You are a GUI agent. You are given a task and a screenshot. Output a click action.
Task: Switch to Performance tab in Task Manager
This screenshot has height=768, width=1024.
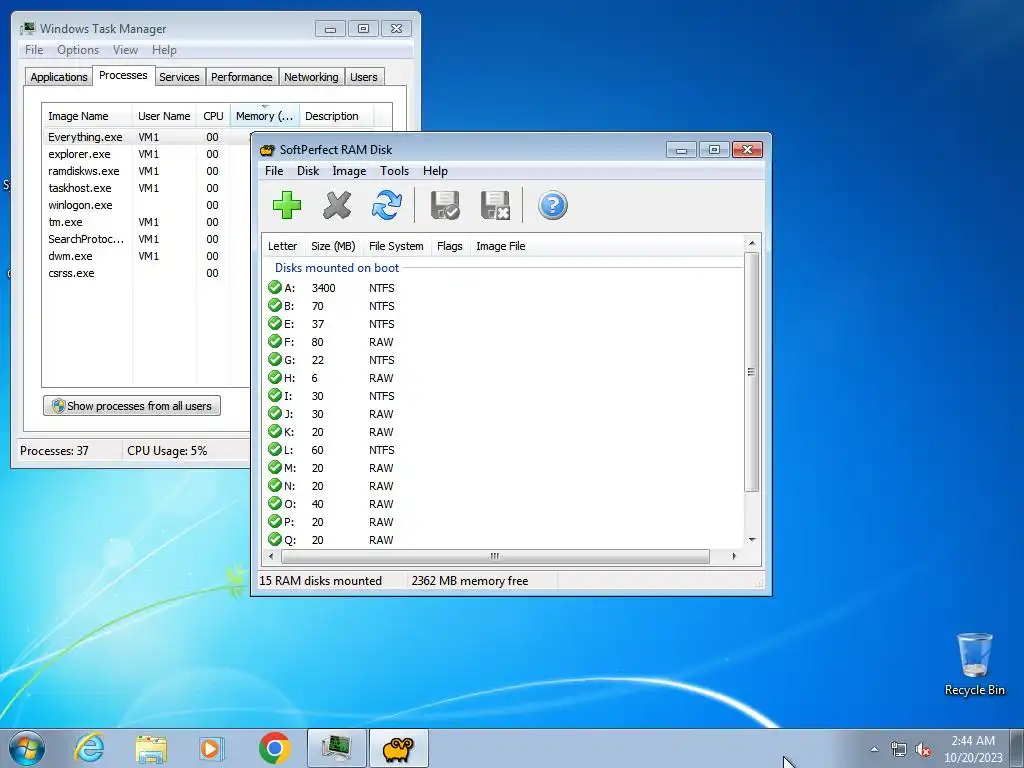(x=242, y=77)
